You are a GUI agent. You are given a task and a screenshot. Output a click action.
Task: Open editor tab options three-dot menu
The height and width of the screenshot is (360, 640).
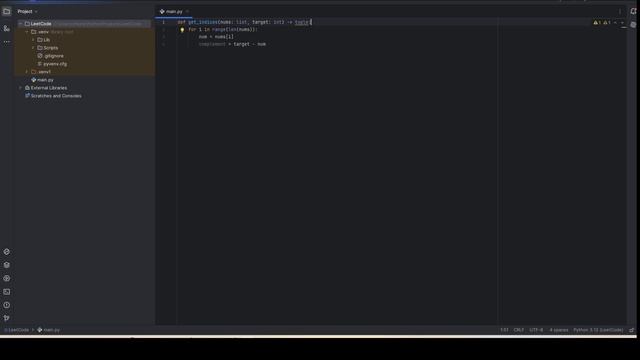(620, 11)
